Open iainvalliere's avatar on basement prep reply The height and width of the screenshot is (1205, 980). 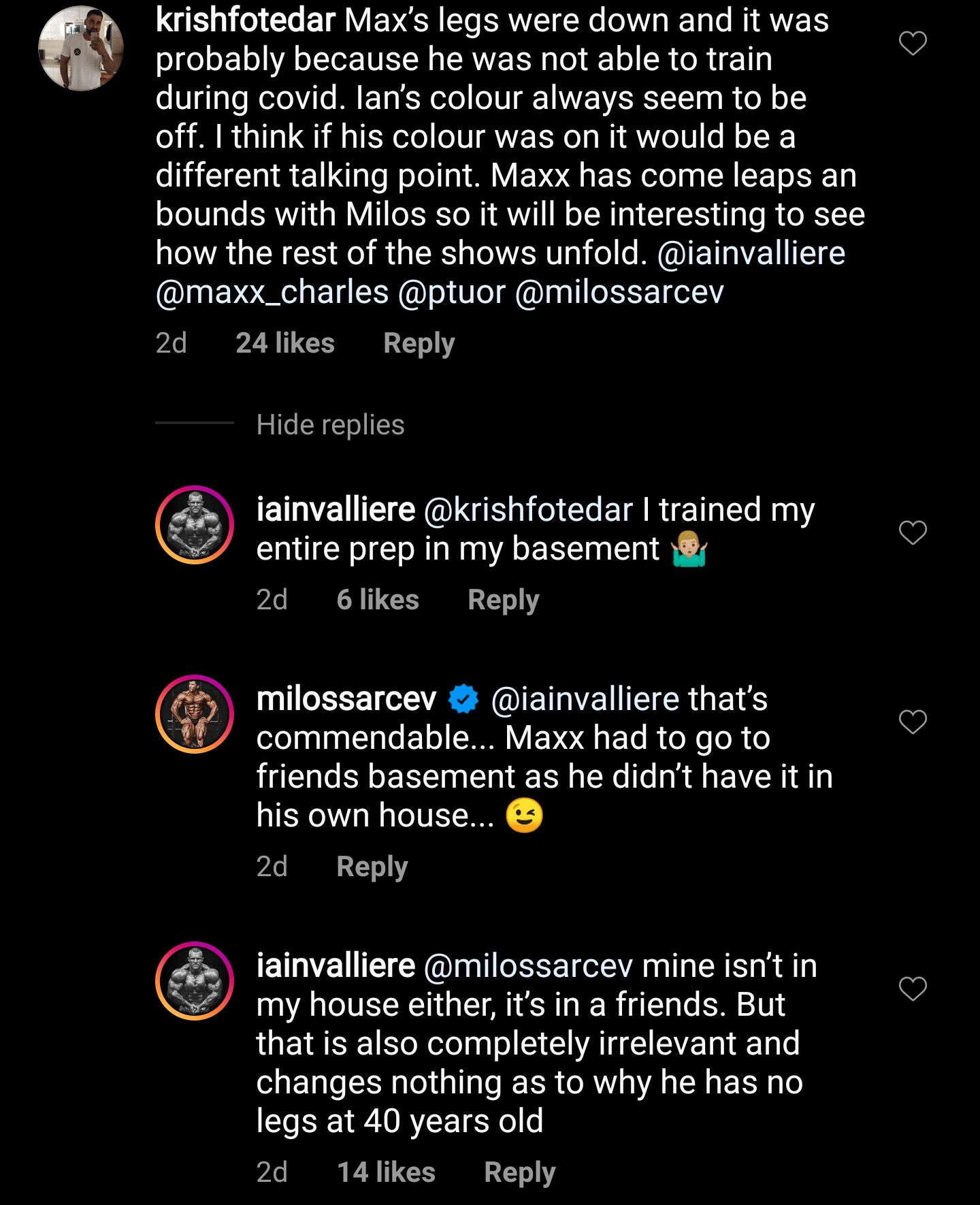pyautogui.click(x=195, y=525)
